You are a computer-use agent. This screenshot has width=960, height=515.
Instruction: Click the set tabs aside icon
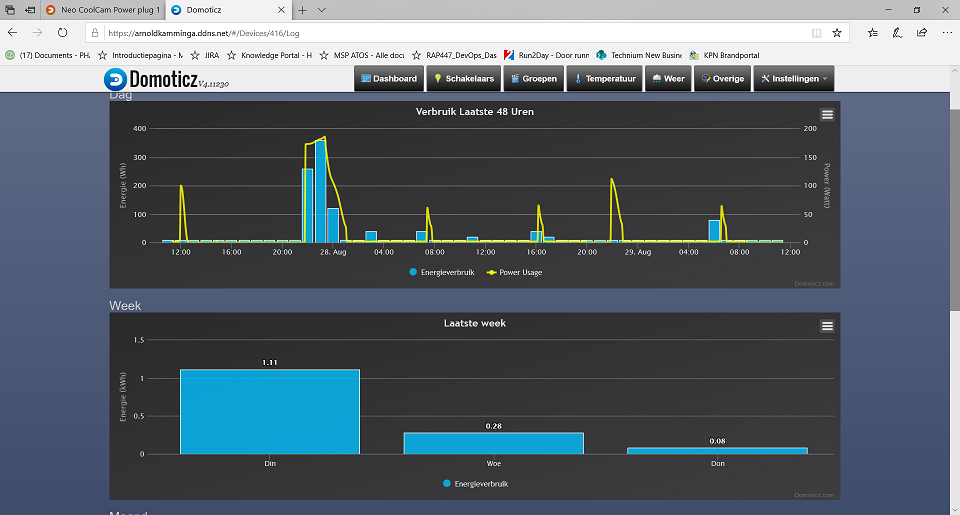coord(30,10)
